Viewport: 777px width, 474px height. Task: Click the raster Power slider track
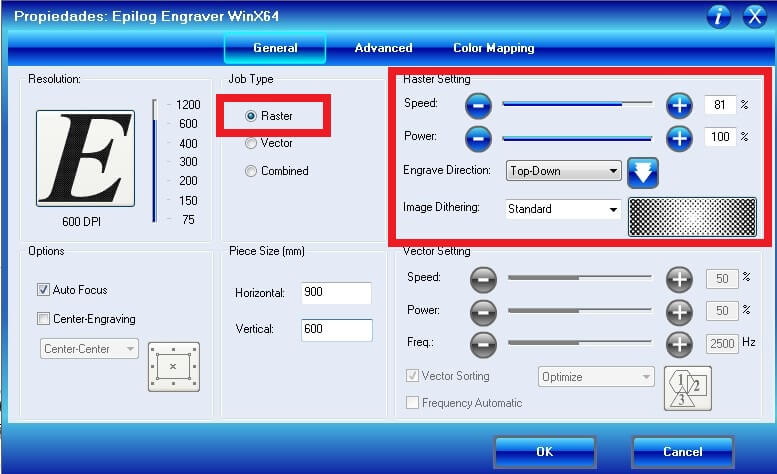pos(577,138)
